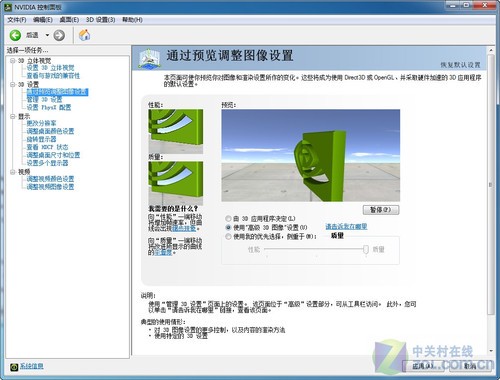This screenshot has width=500, height=380.
Task: Click the System Information icon at bottom-left
Action: pyautogui.click(x=14, y=367)
